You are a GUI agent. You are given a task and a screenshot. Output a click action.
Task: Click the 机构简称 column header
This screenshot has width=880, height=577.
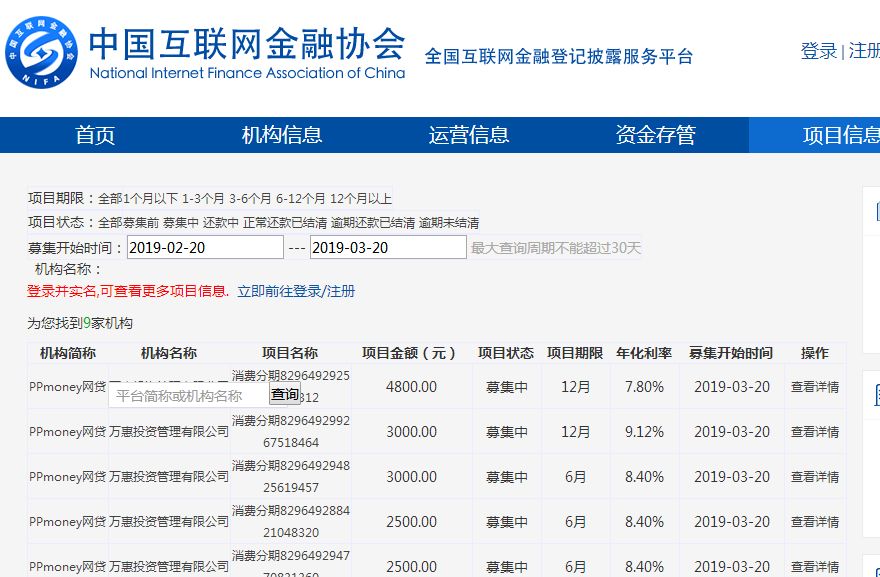pos(68,353)
